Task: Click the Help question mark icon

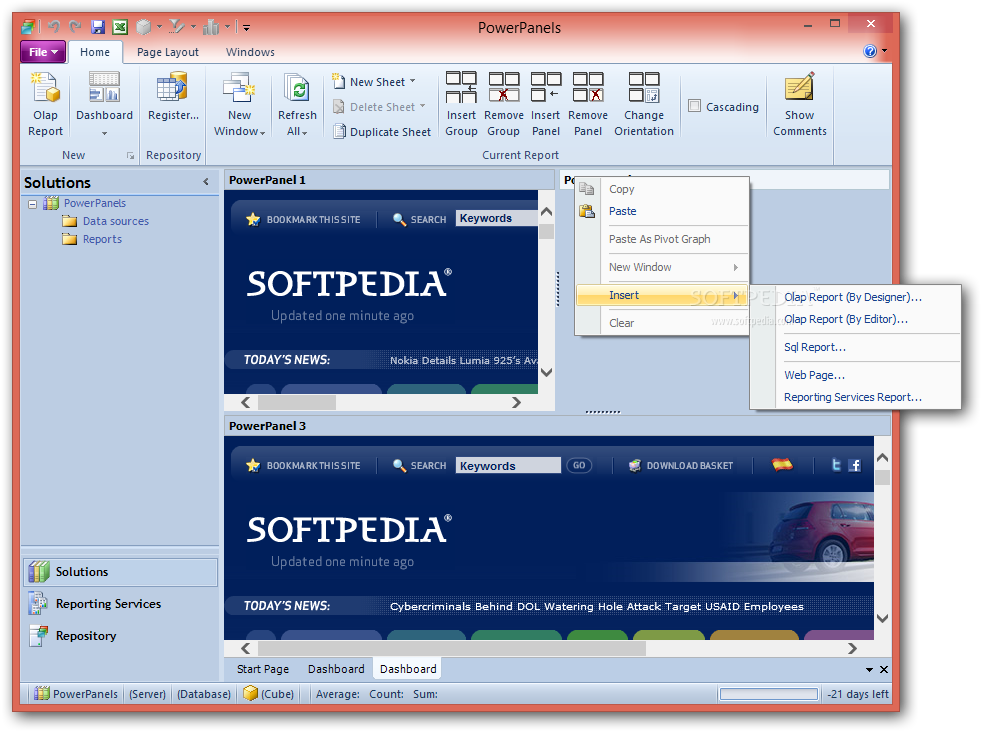Action: click(x=870, y=51)
